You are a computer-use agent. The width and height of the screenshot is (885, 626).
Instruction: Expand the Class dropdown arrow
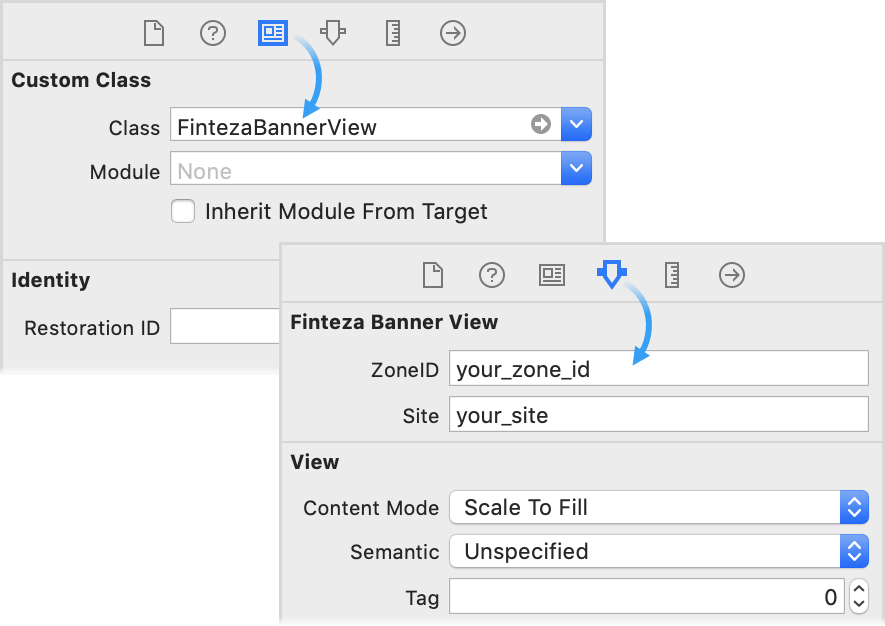(577, 125)
